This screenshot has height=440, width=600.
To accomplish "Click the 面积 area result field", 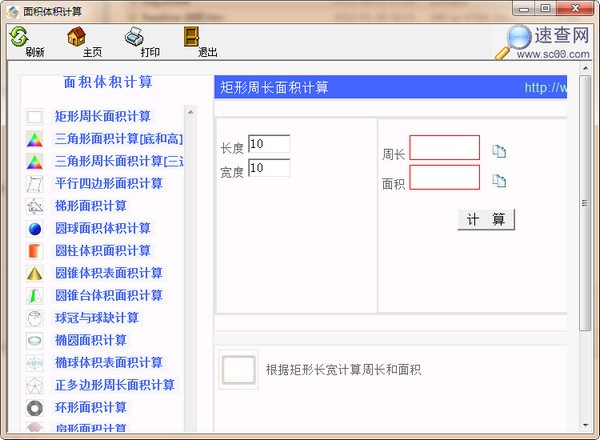I will [444, 177].
